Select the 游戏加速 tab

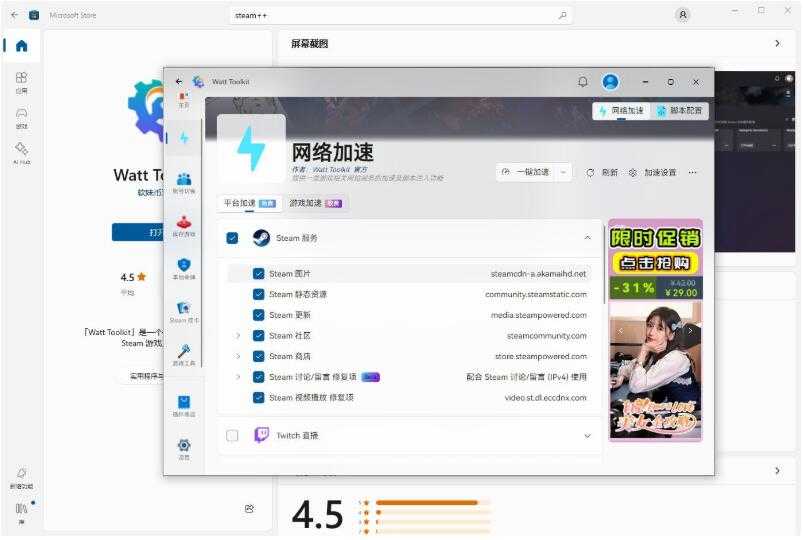tap(316, 203)
